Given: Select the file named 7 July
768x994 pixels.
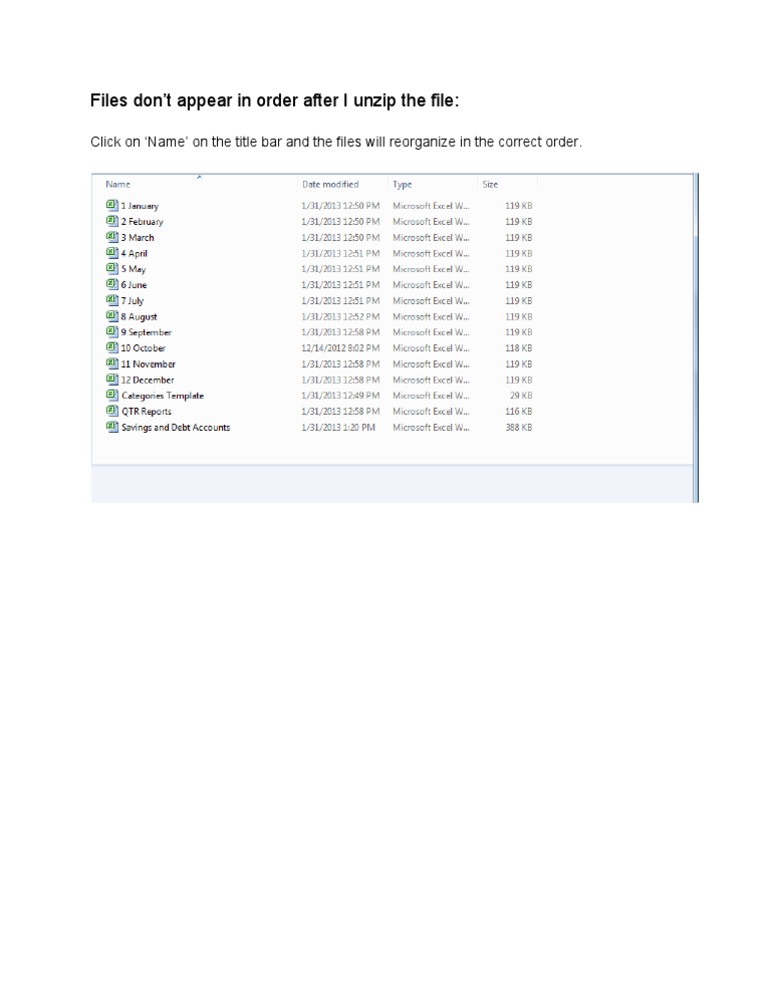Looking at the screenshot, I should tap(133, 301).
